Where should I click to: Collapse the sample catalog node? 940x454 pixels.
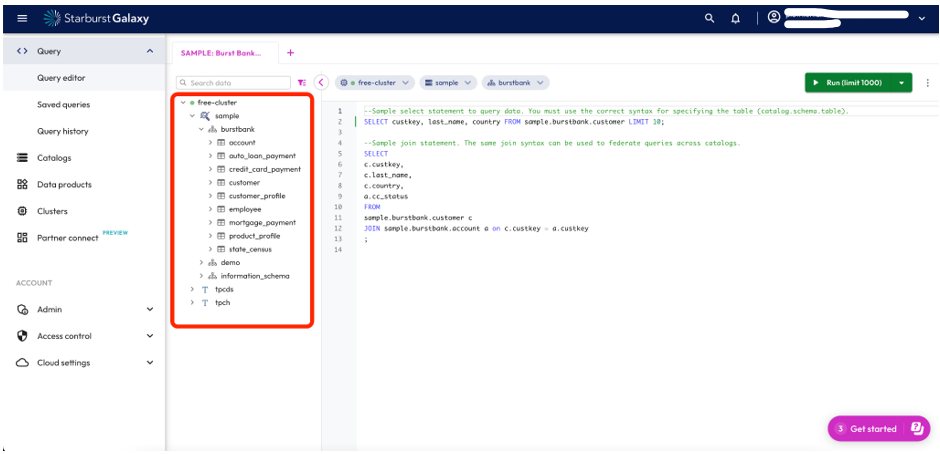point(192,116)
